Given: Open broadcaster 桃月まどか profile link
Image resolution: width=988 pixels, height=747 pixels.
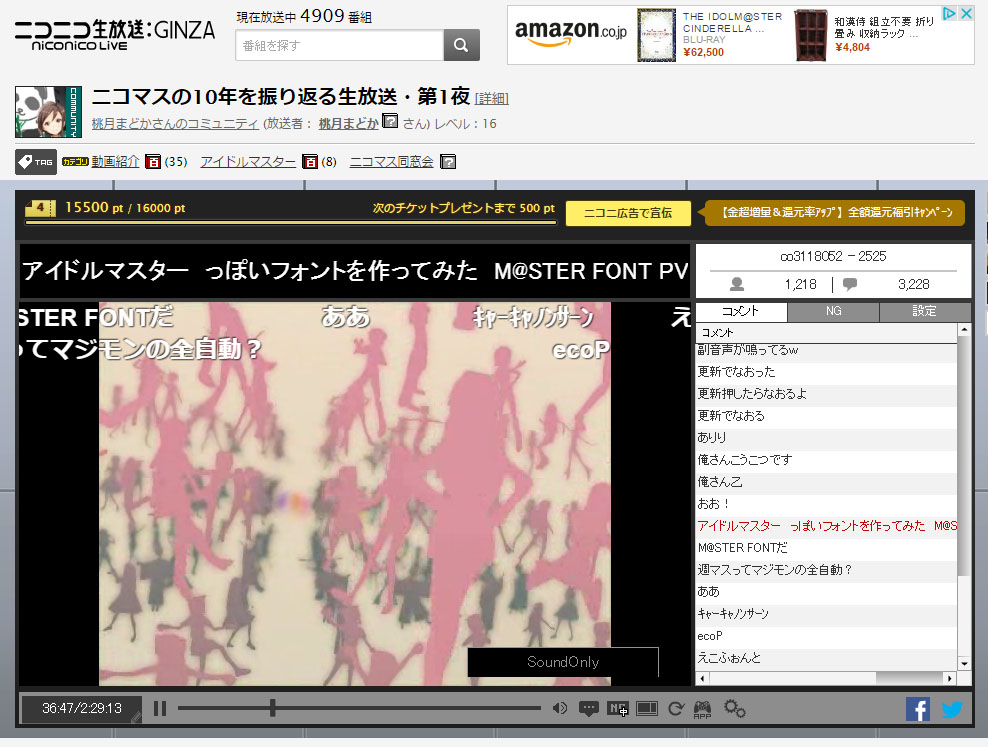Looking at the screenshot, I should [x=348, y=123].
